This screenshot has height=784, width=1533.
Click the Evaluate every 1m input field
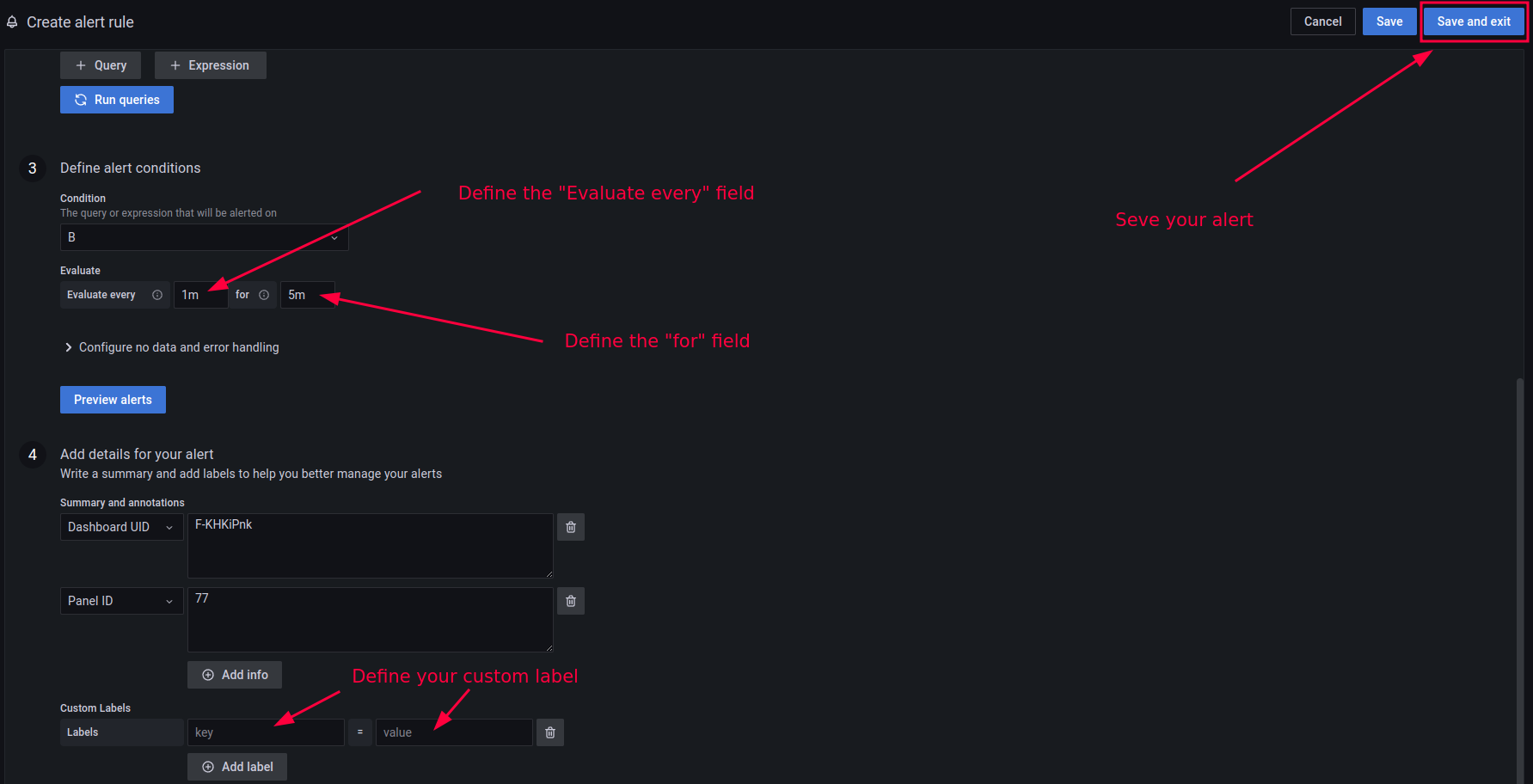point(200,295)
